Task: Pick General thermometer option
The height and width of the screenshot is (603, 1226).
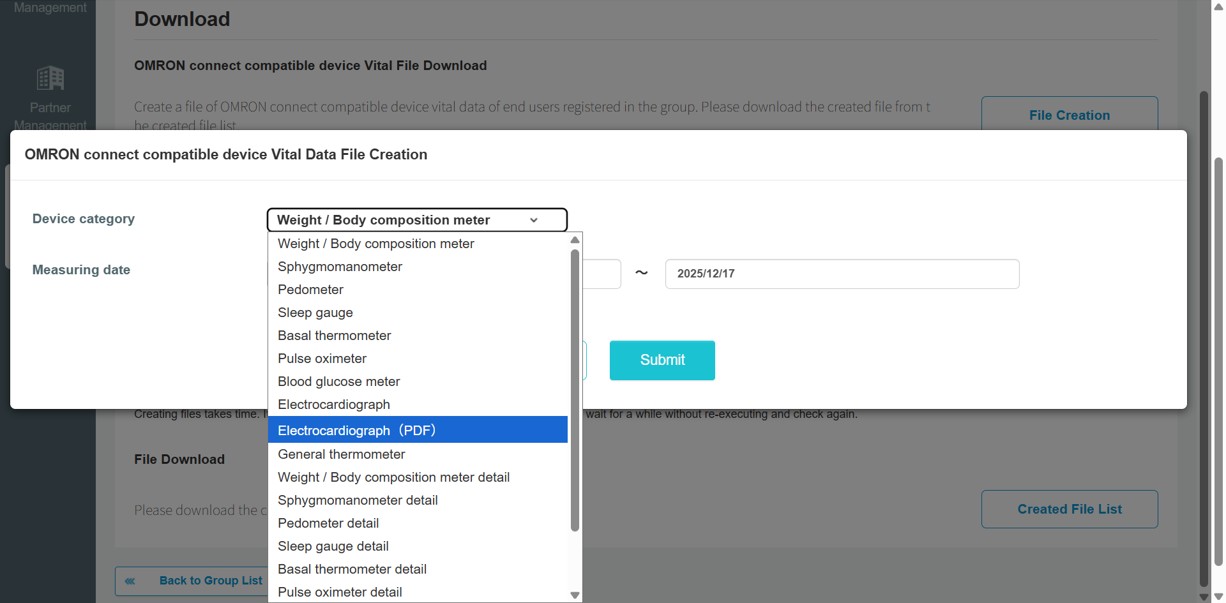Action: pyautogui.click(x=418, y=454)
